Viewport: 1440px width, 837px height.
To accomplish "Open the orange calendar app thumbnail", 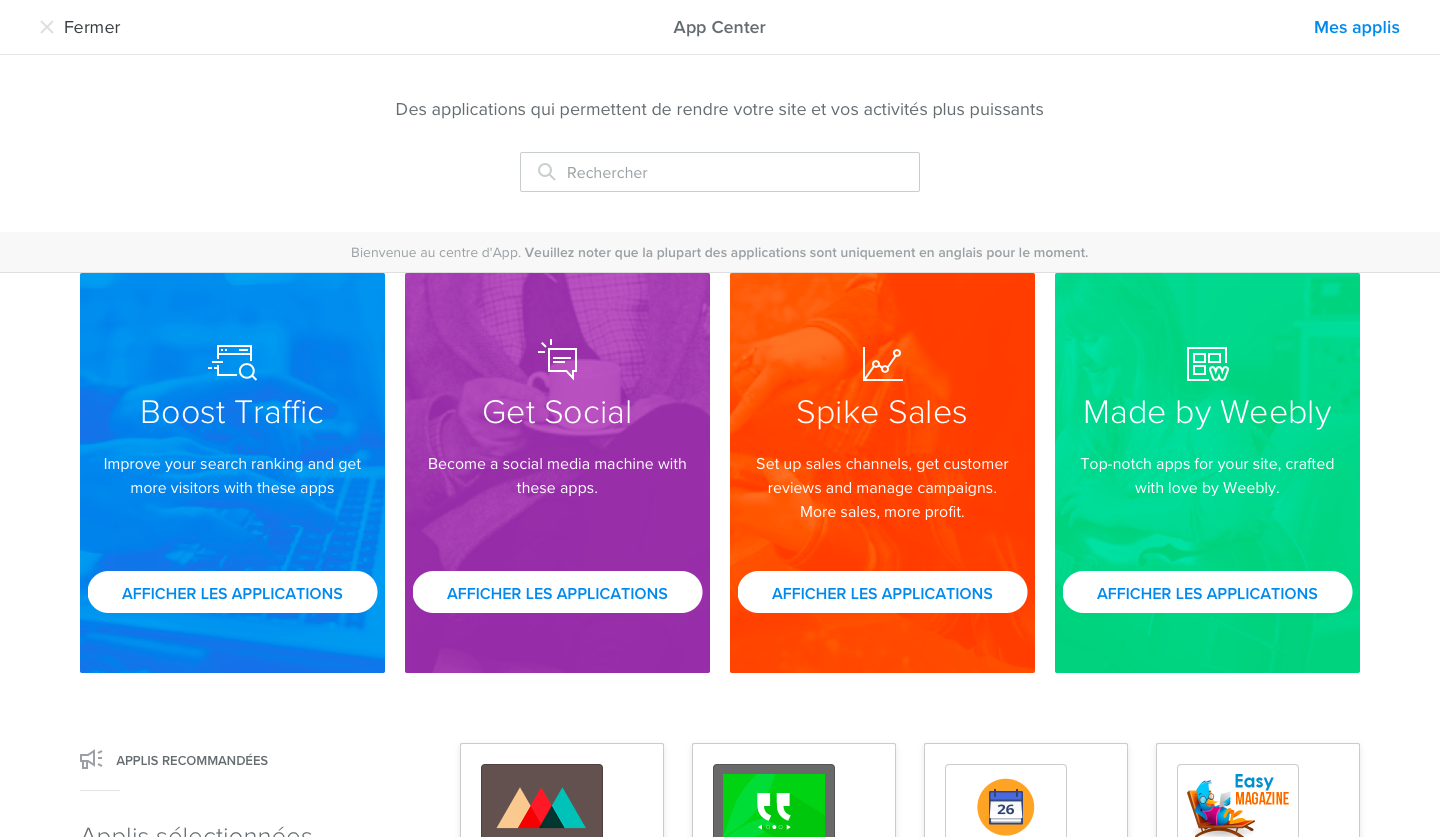I will (x=1006, y=800).
